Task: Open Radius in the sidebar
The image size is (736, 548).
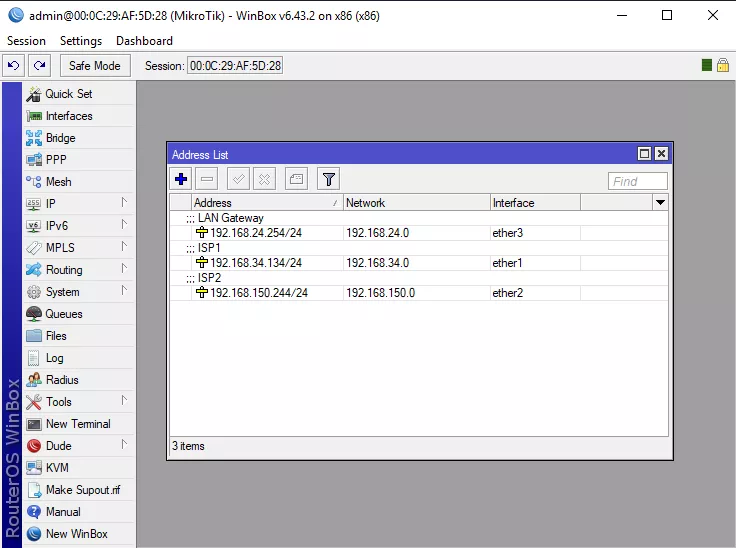Action: pos(79,380)
